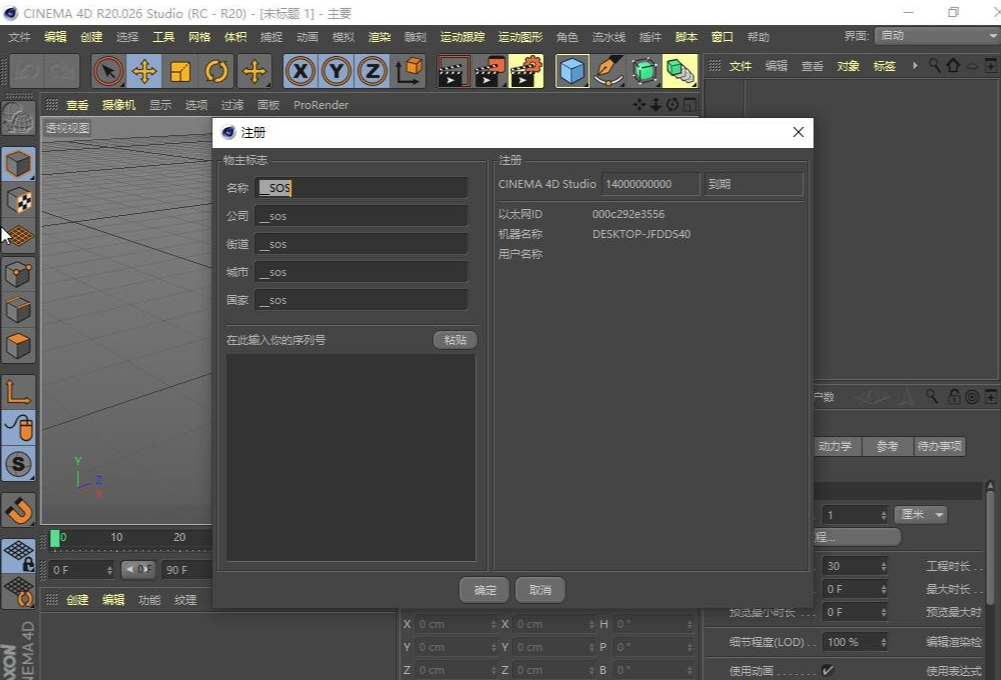
Task: Click Render to Picture Viewer icon
Action: point(490,71)
